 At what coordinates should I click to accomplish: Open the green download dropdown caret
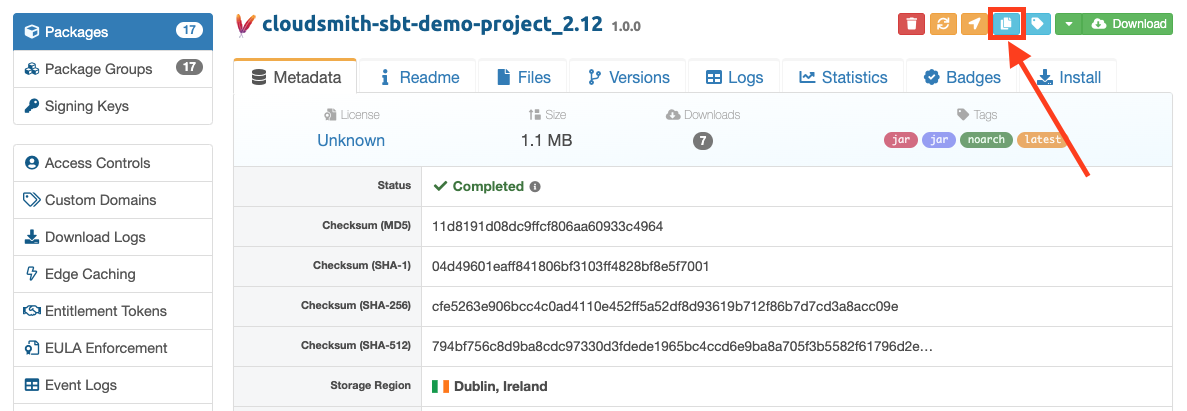(1069, 23)
